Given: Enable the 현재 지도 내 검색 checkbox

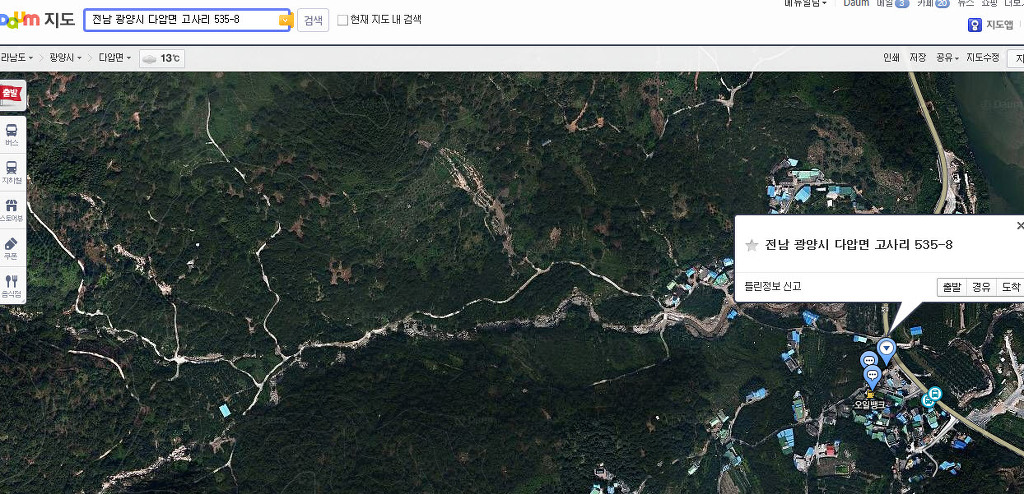Looking at the screenshot, I should pyautogui.click(x=343, y=20).
